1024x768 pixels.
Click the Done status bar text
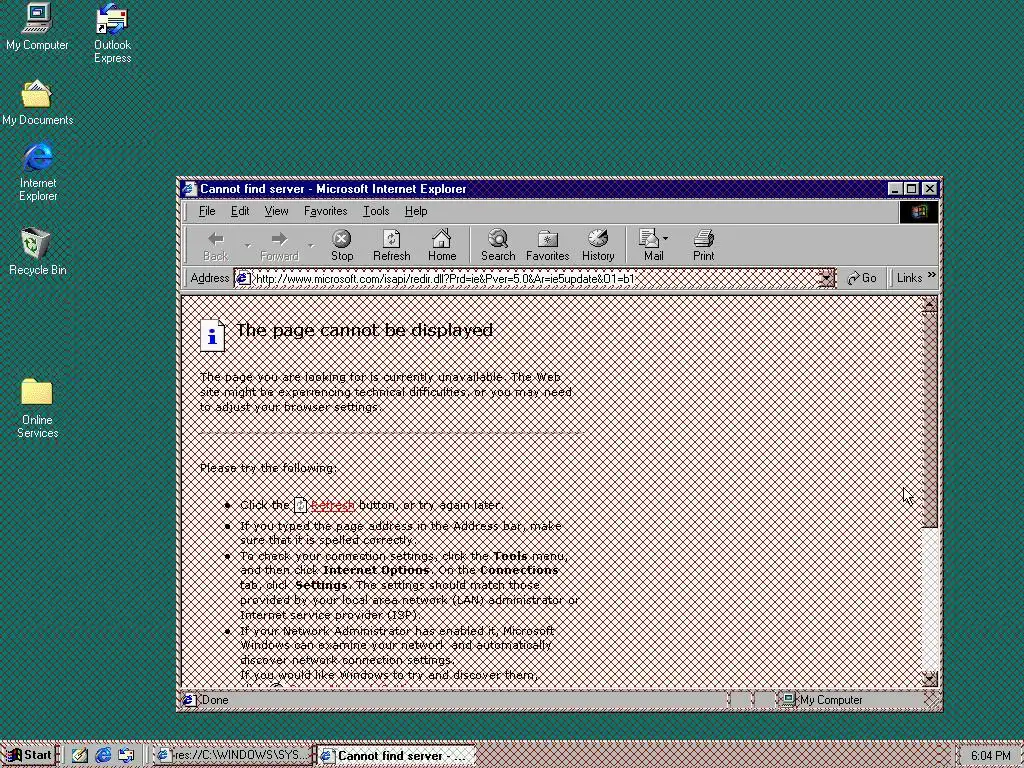click(215, 700)
